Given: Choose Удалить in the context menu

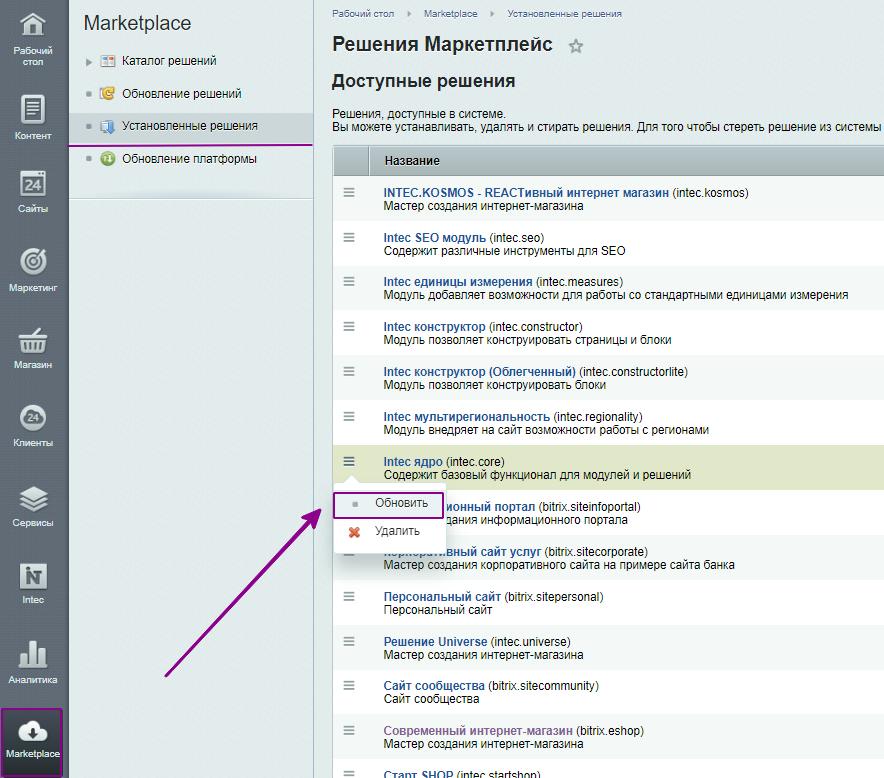Looking at the screenshot, I should [x=397, y=532].
